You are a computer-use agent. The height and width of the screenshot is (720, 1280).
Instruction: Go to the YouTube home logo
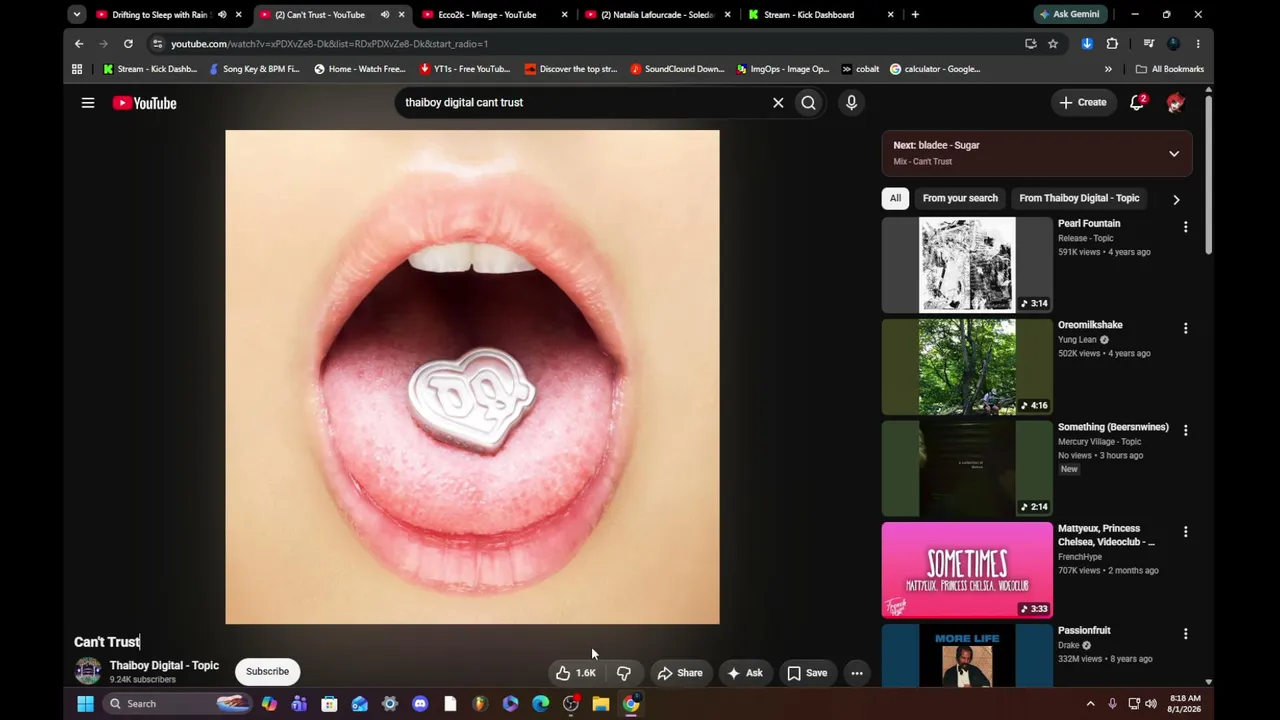[144, 103]
